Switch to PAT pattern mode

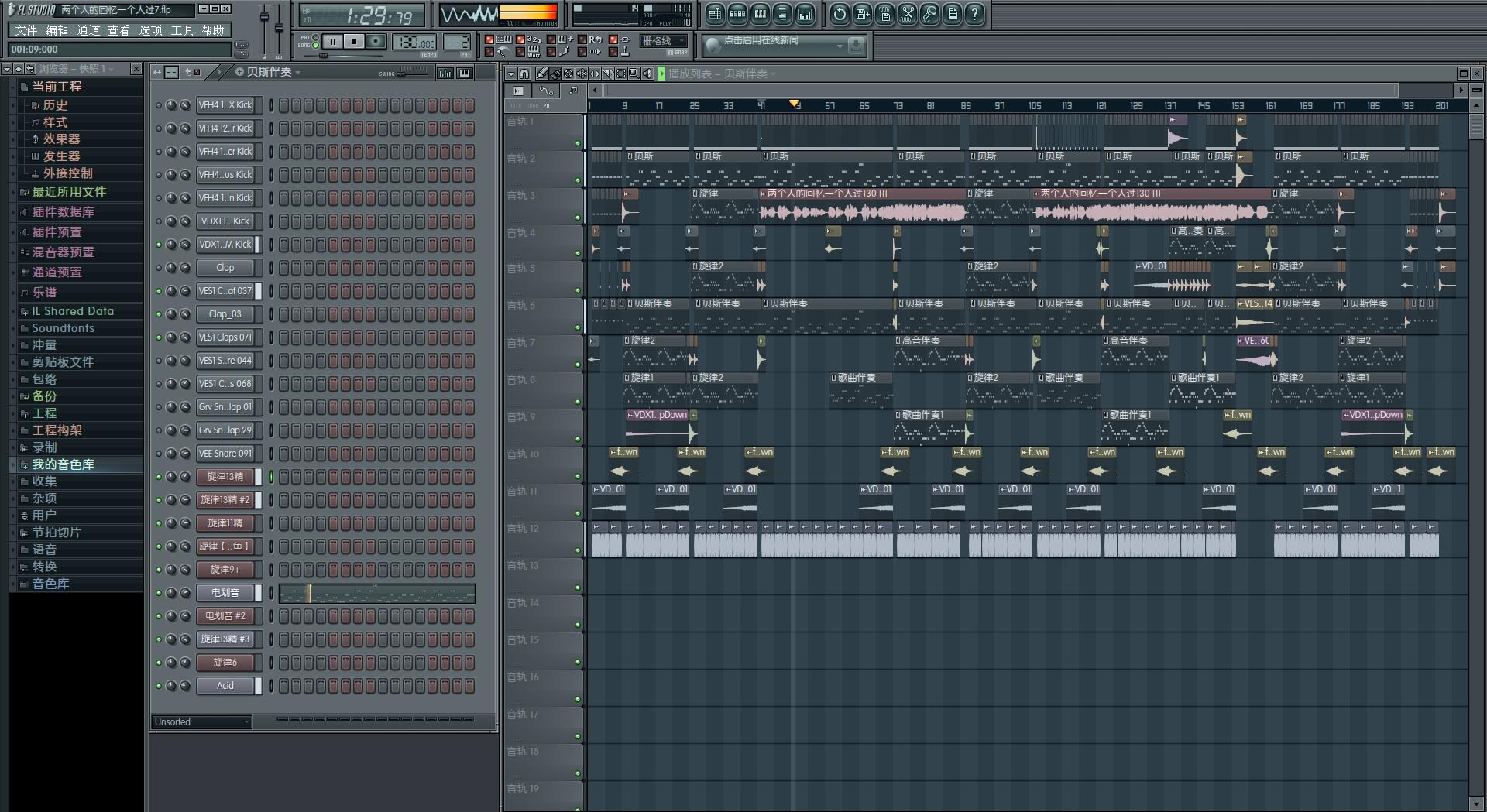point(315,37)
